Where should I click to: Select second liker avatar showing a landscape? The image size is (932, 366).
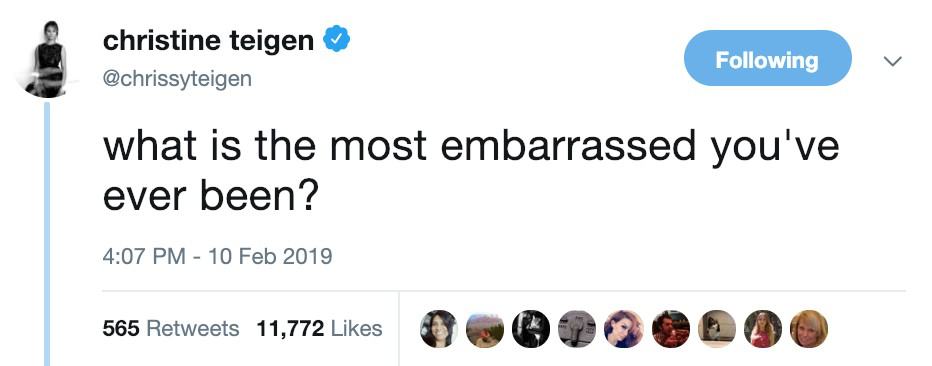485,329
